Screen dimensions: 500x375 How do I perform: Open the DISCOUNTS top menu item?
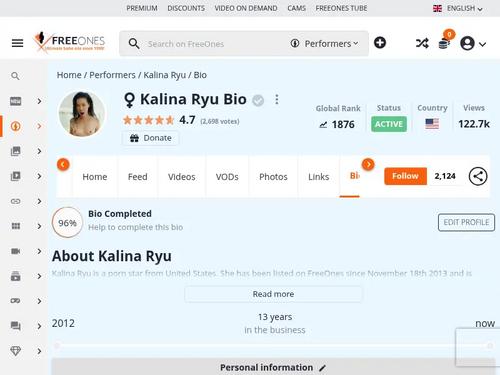[186, 8]
